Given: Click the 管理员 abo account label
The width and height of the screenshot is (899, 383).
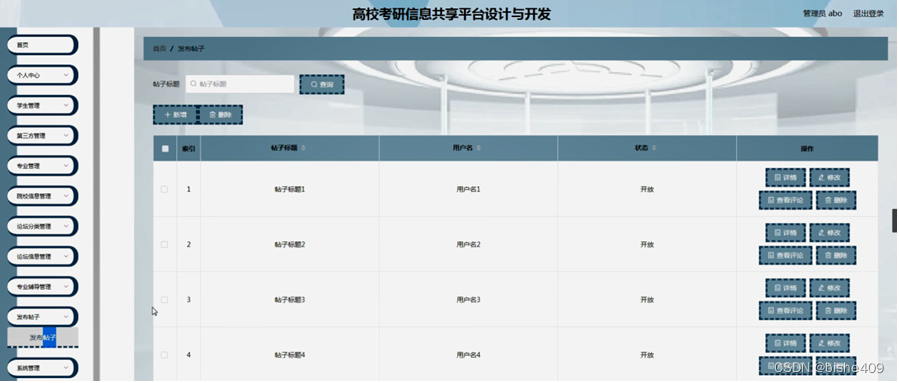Looking at the screenshot, I should click(822, 14).
